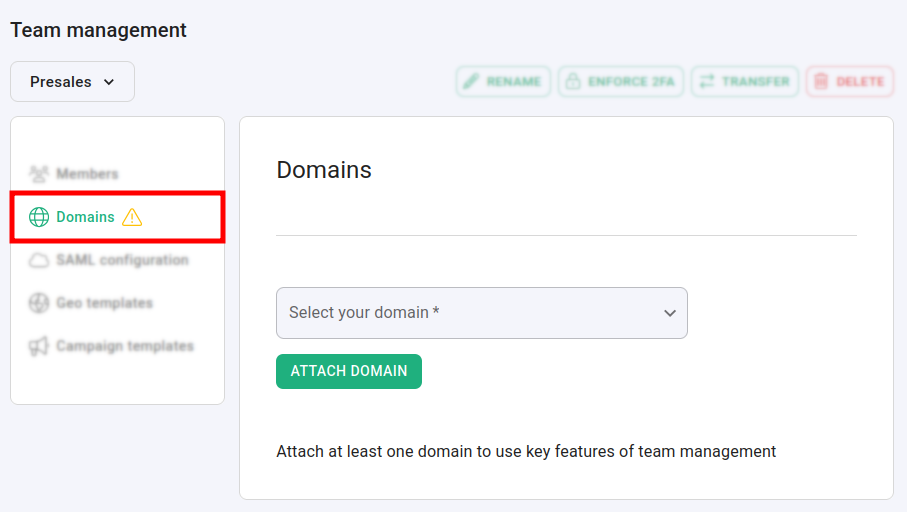The height and width of the screenshot is (512, 907).
Task: Open the Presales team dropdown
Action: coord(72,82)
